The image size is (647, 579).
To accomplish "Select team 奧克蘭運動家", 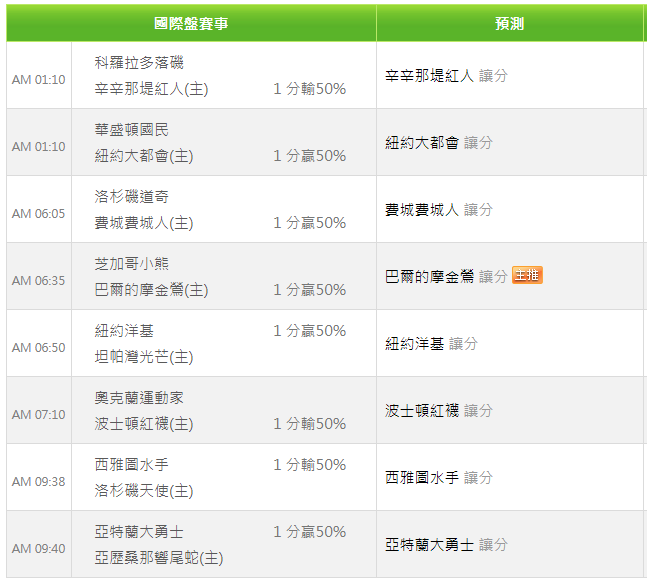I will tap(139, 397).
